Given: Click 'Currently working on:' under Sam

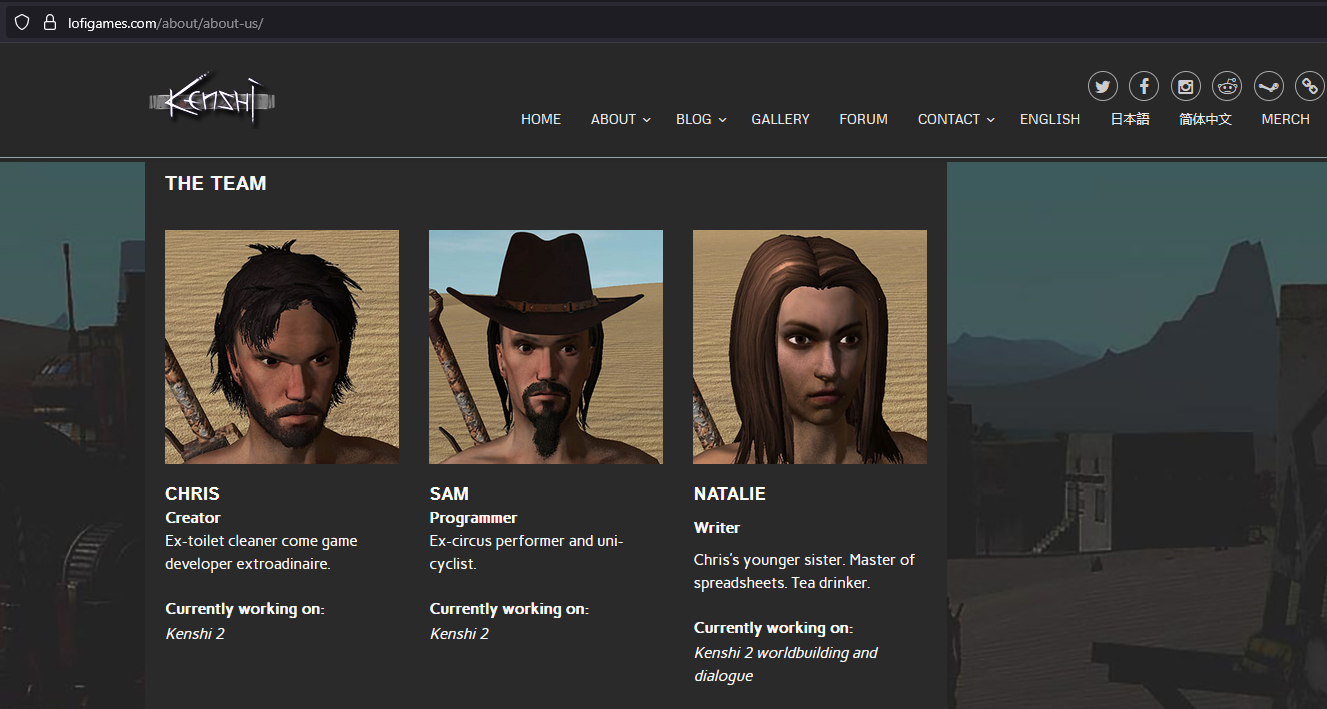Looking at the screenshot, I should (x=509, y=609).
